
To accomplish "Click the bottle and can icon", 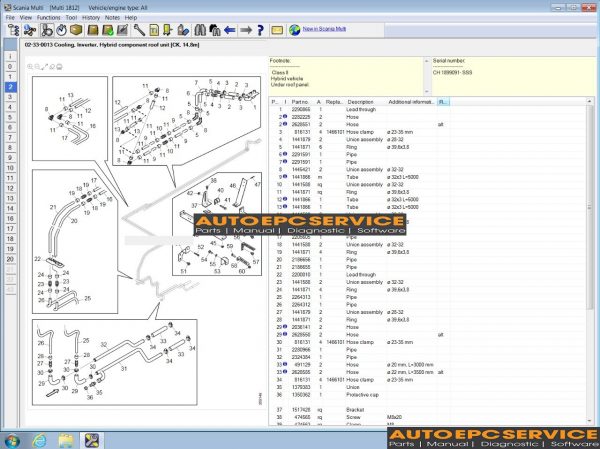I will pyautogui.click(x=183, y=30).
